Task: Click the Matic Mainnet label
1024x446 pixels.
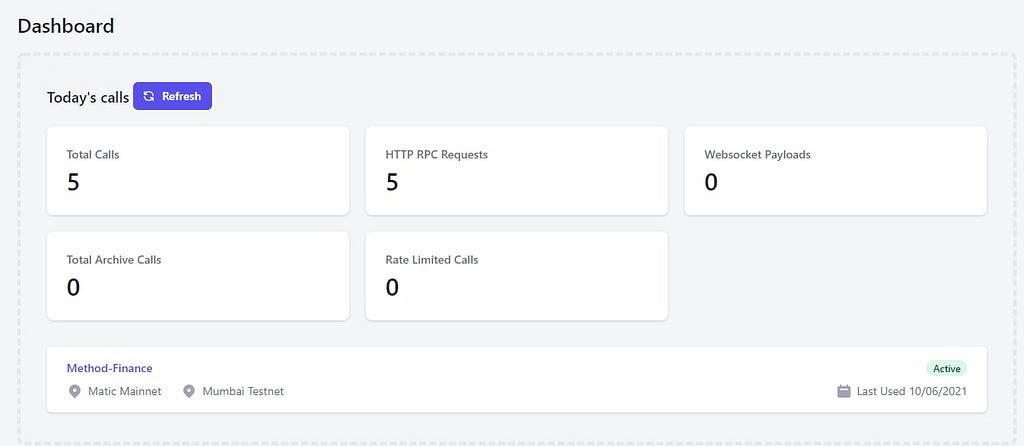Action: tap(125, 391)
